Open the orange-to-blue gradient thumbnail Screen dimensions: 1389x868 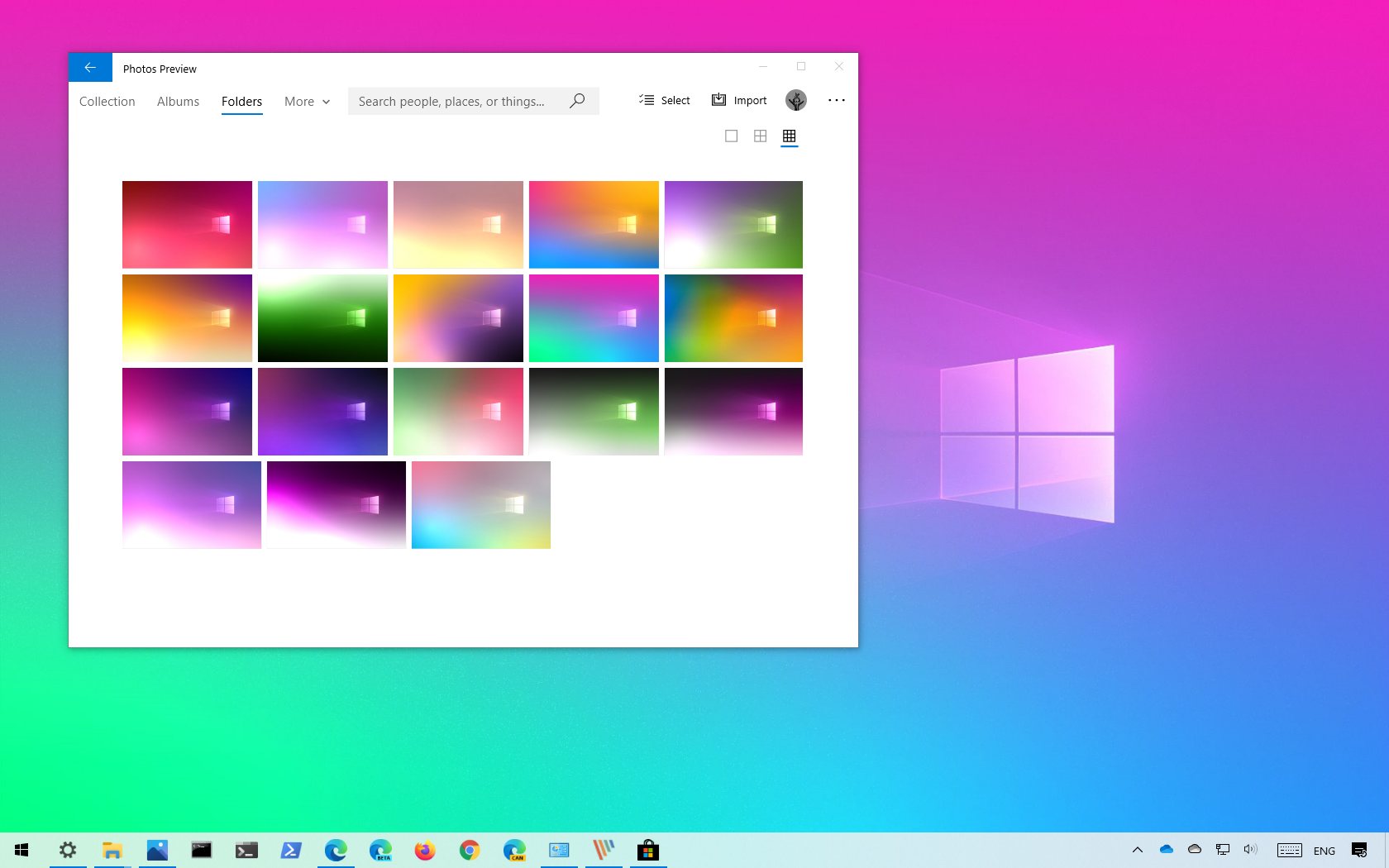click(594, 225)
